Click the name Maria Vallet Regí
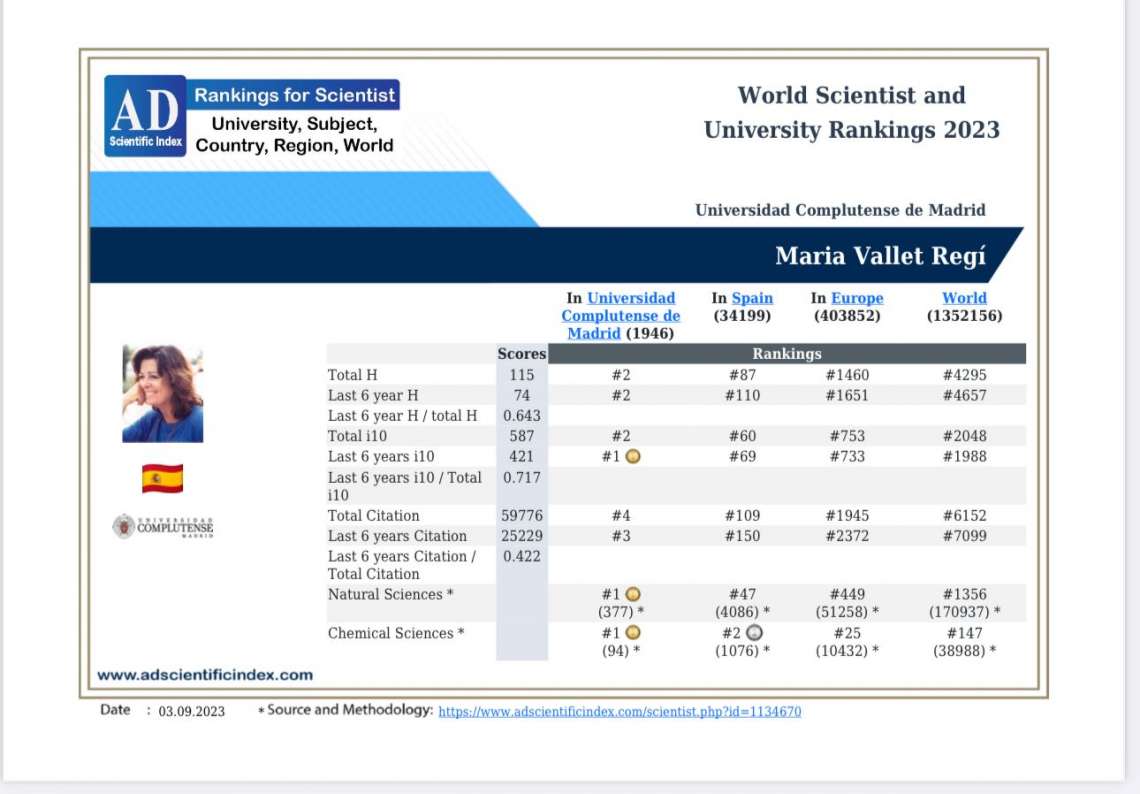Screen dimensions: 1140x794 (880, 256)
